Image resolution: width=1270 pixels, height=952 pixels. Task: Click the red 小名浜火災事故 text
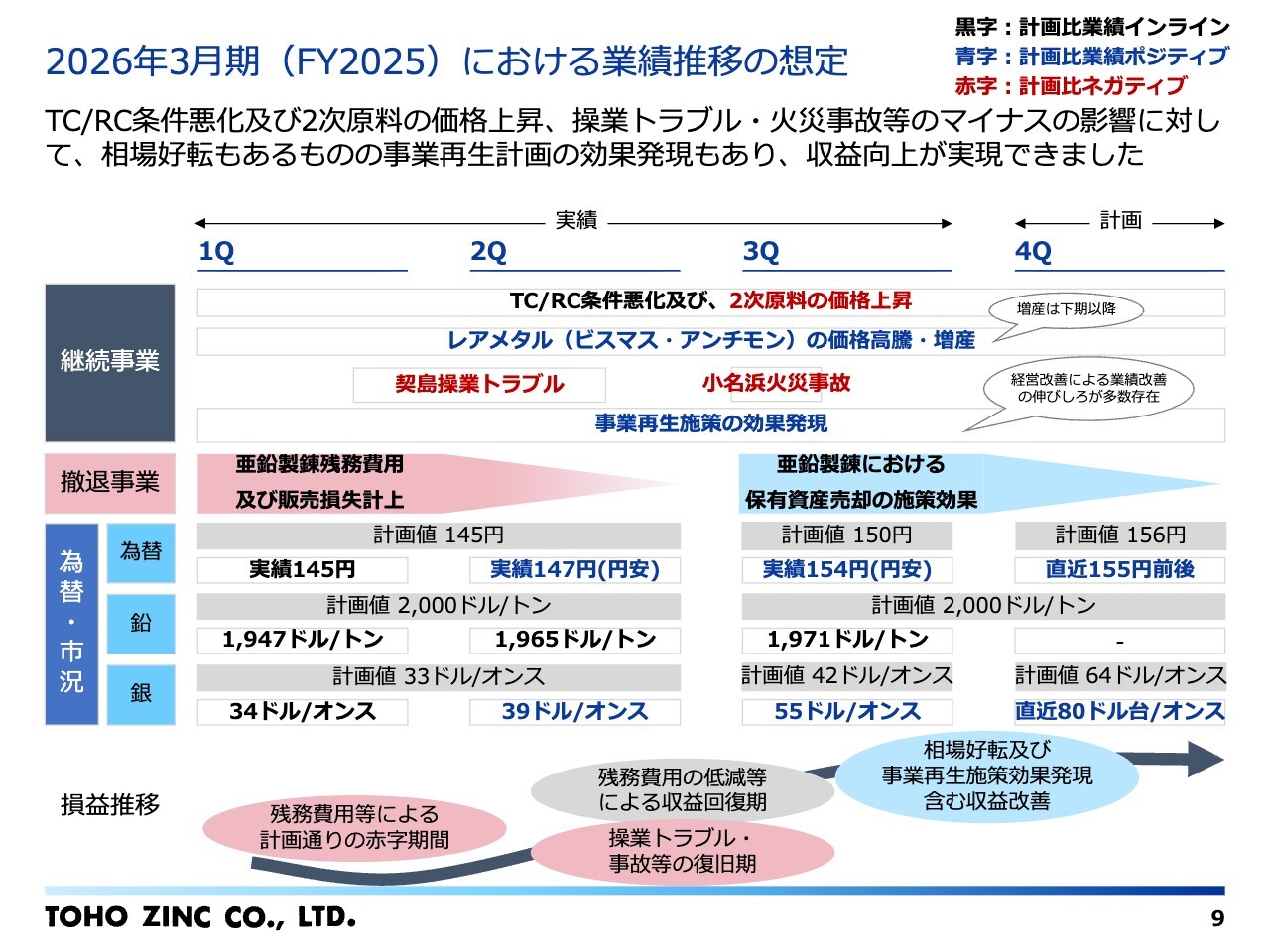tap(776, 383)
